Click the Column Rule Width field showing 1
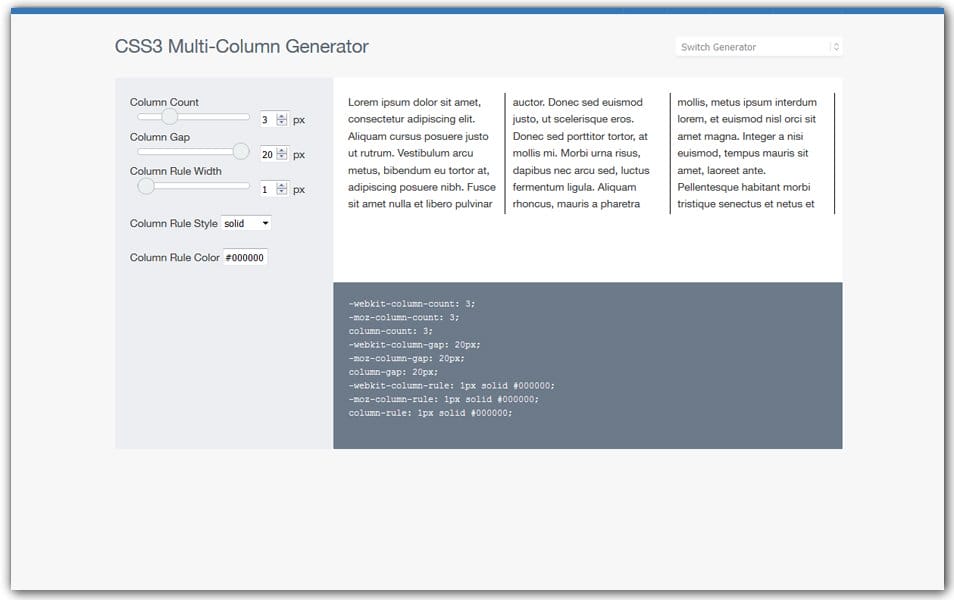This screenshot has width=954, height=600. (x=262, y=188)
